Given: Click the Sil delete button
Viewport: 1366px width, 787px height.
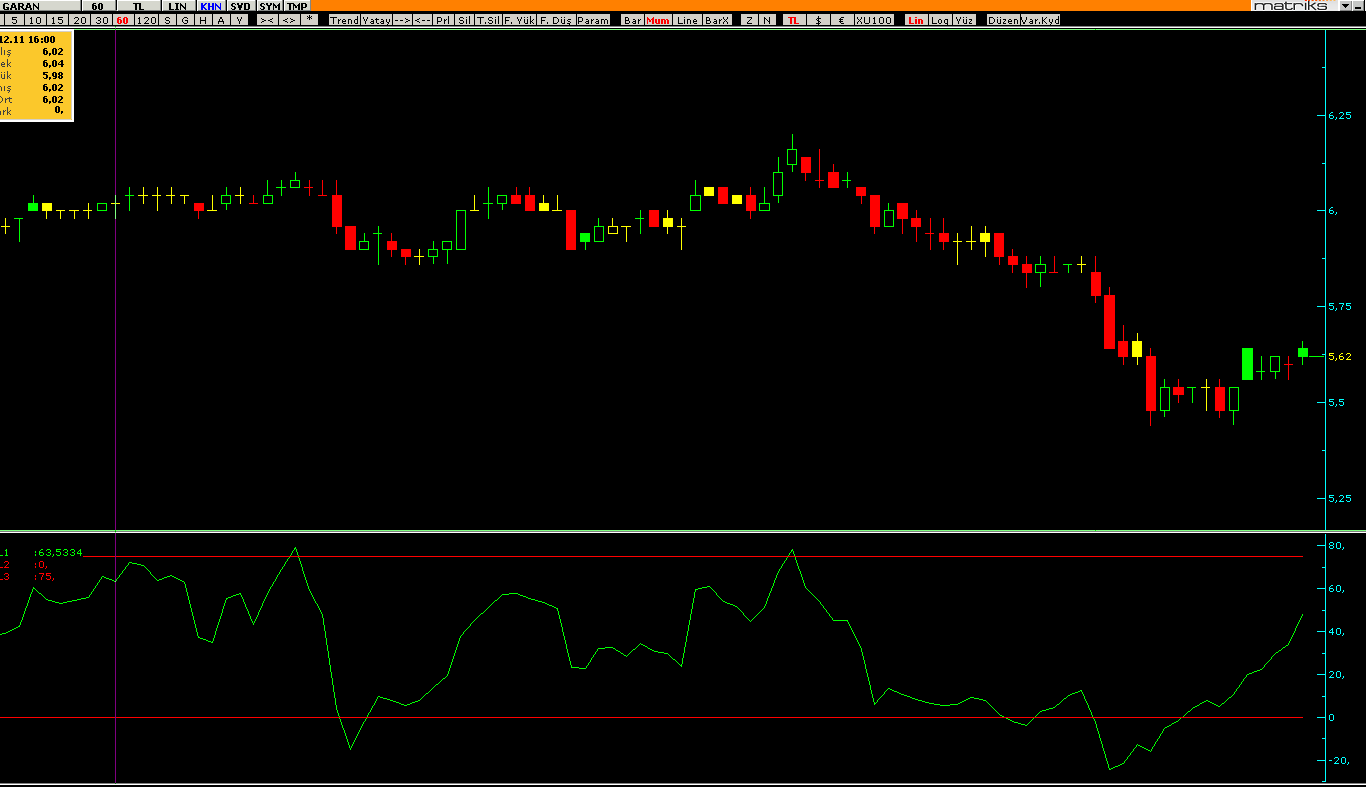Looking at the screenshot, I should pos(464,20).
